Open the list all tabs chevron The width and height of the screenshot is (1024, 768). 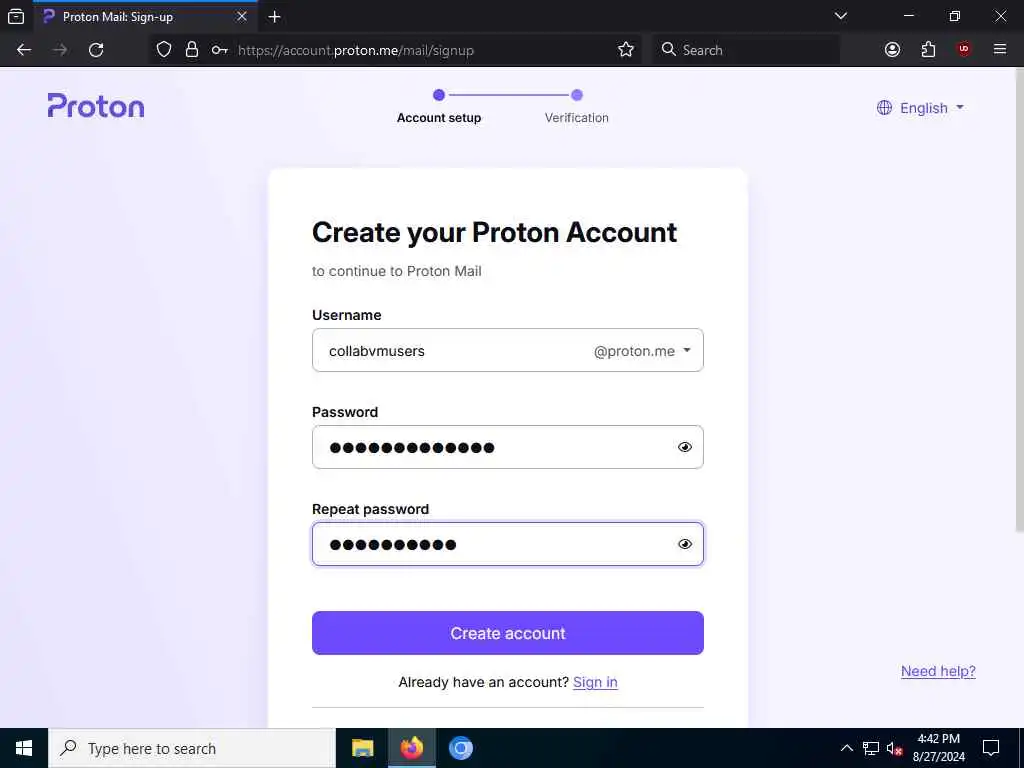tap(841, 16)
